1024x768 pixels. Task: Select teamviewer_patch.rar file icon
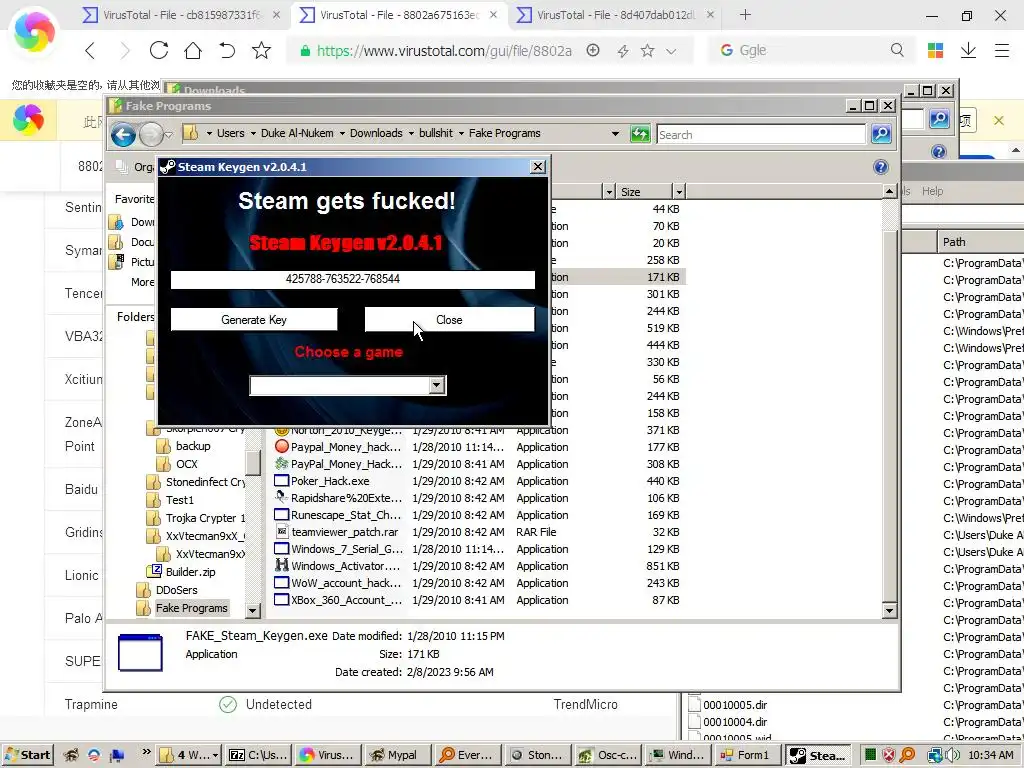coord(281,532)
